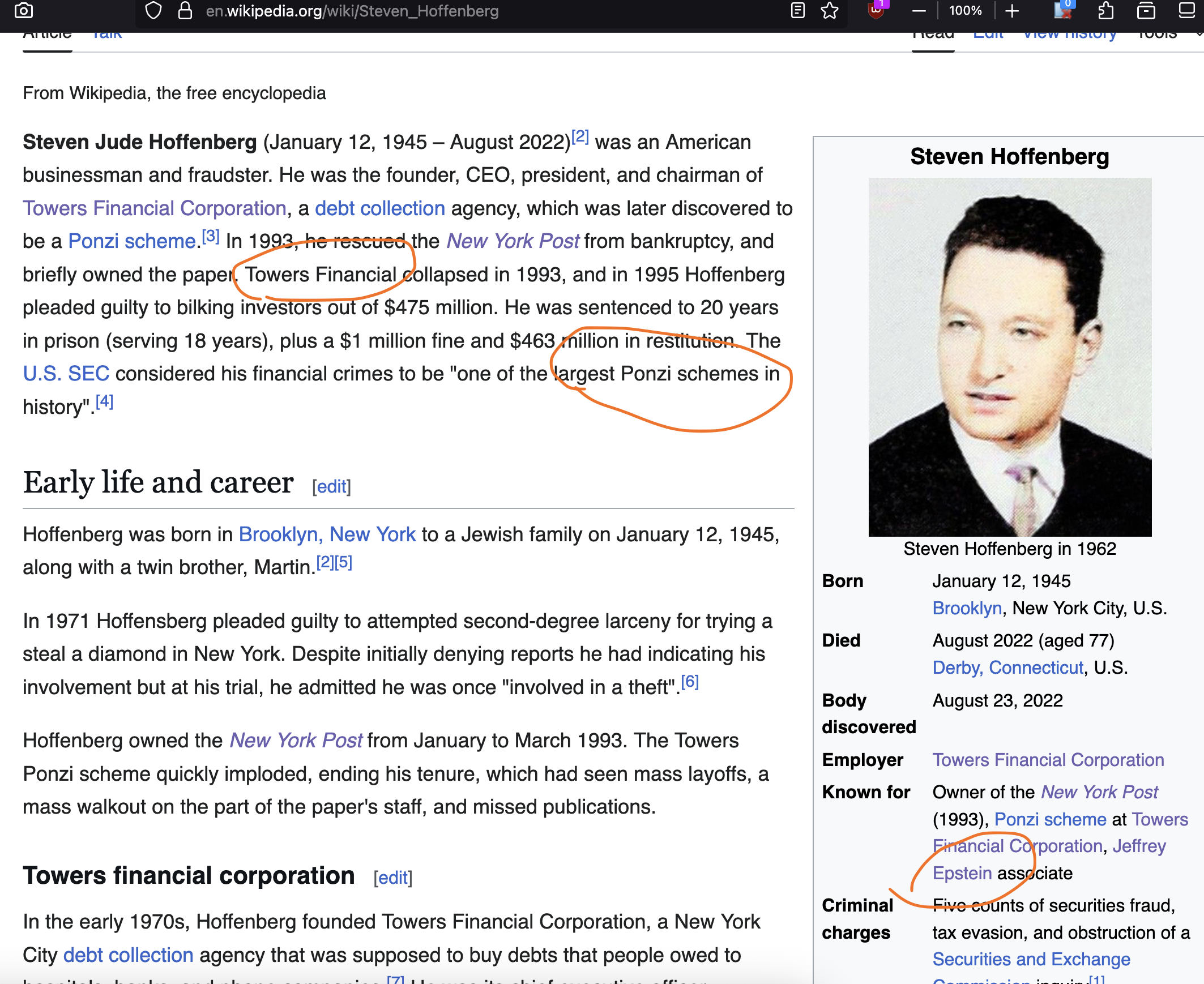Image resolution: width=1204 pixels, height=984 pixels.
Task: Open the Ponzi scheme link in intro
Action: click(x=131, y=241)
